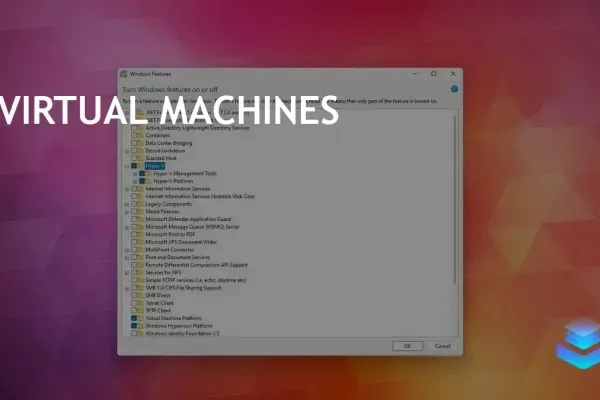
Task: Select "Simple TCPIP services" row text
Action: point(196,280)
